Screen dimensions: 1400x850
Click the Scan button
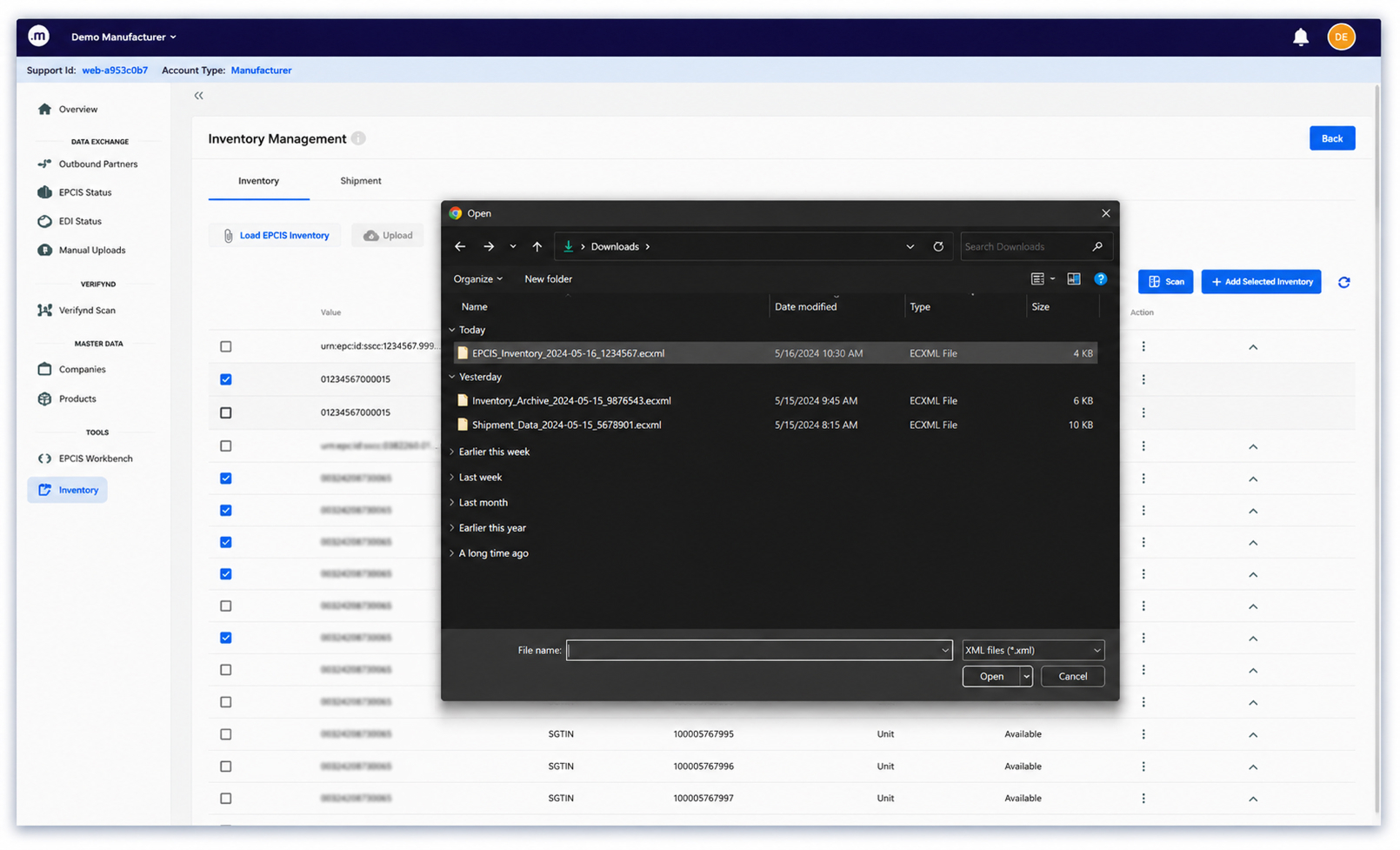[1165, 282]
